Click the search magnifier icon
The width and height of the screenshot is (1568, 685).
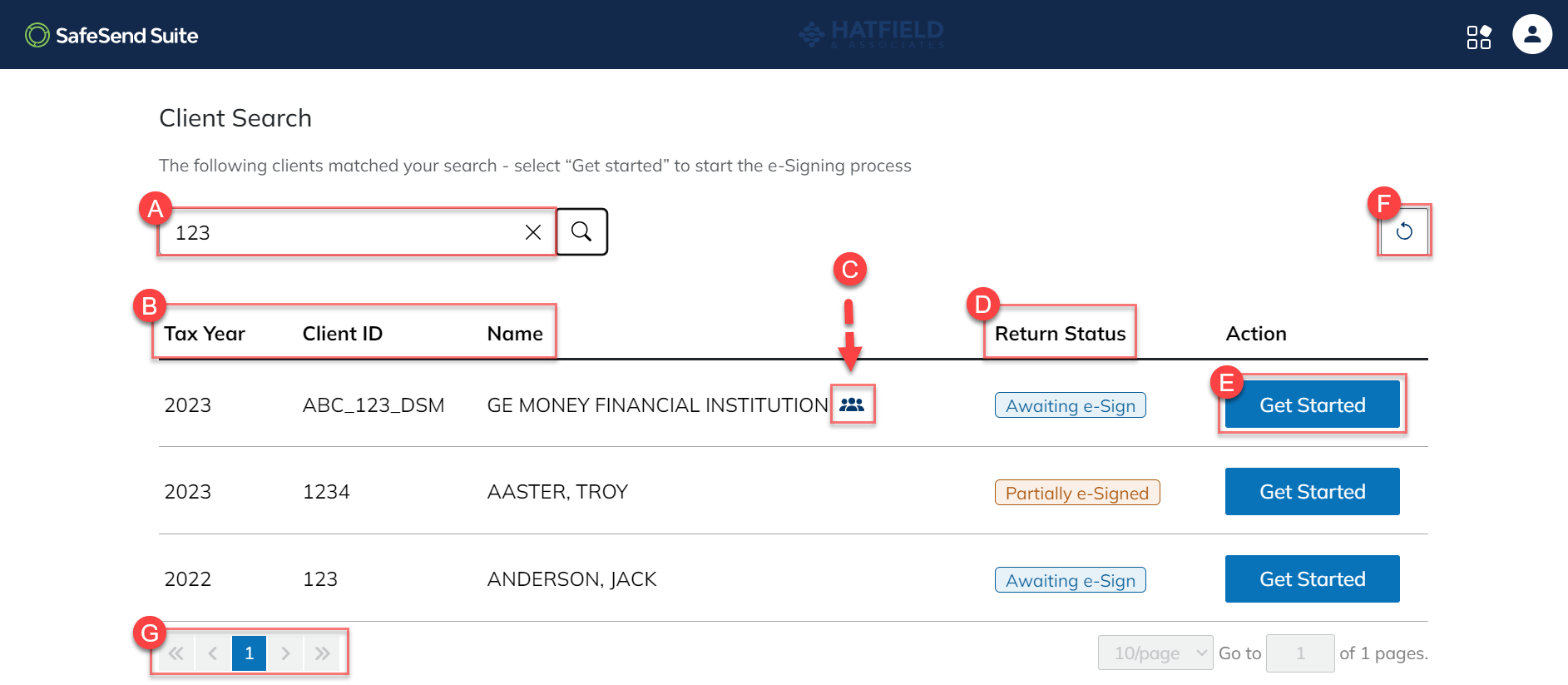click(581, 232)
